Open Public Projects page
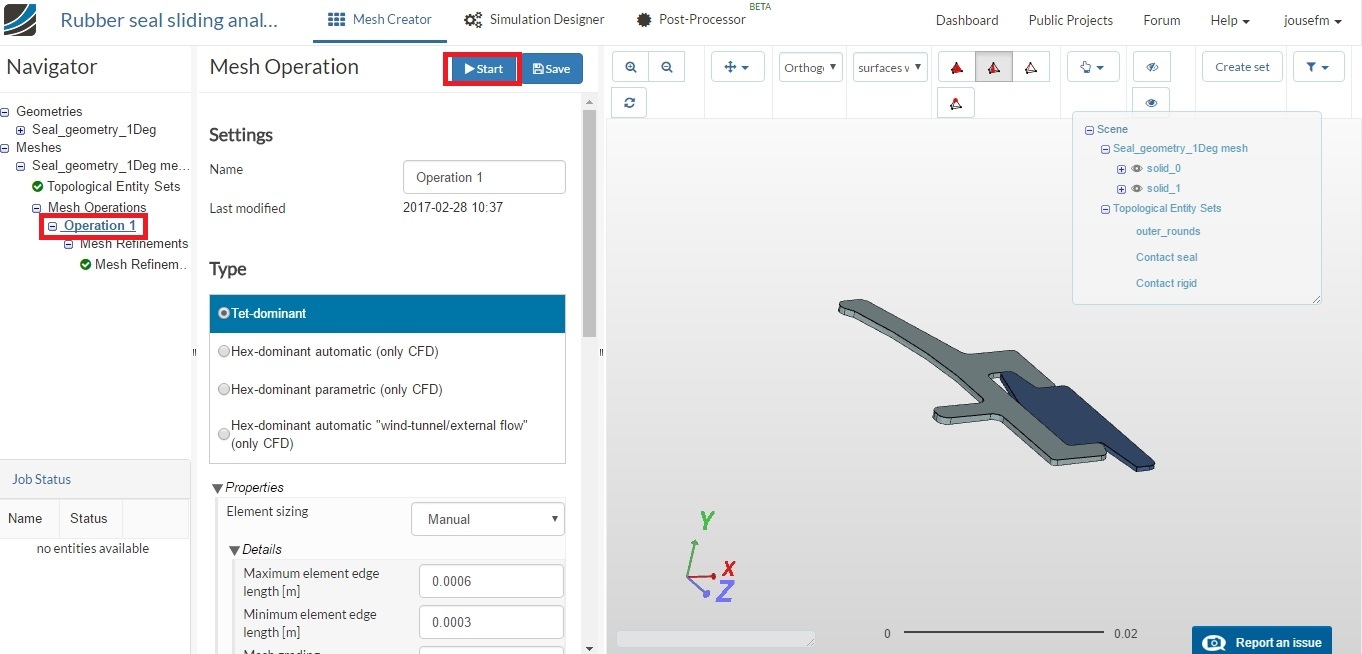The width and height of the screenshot is (1362, 654). coord(1070,20)
